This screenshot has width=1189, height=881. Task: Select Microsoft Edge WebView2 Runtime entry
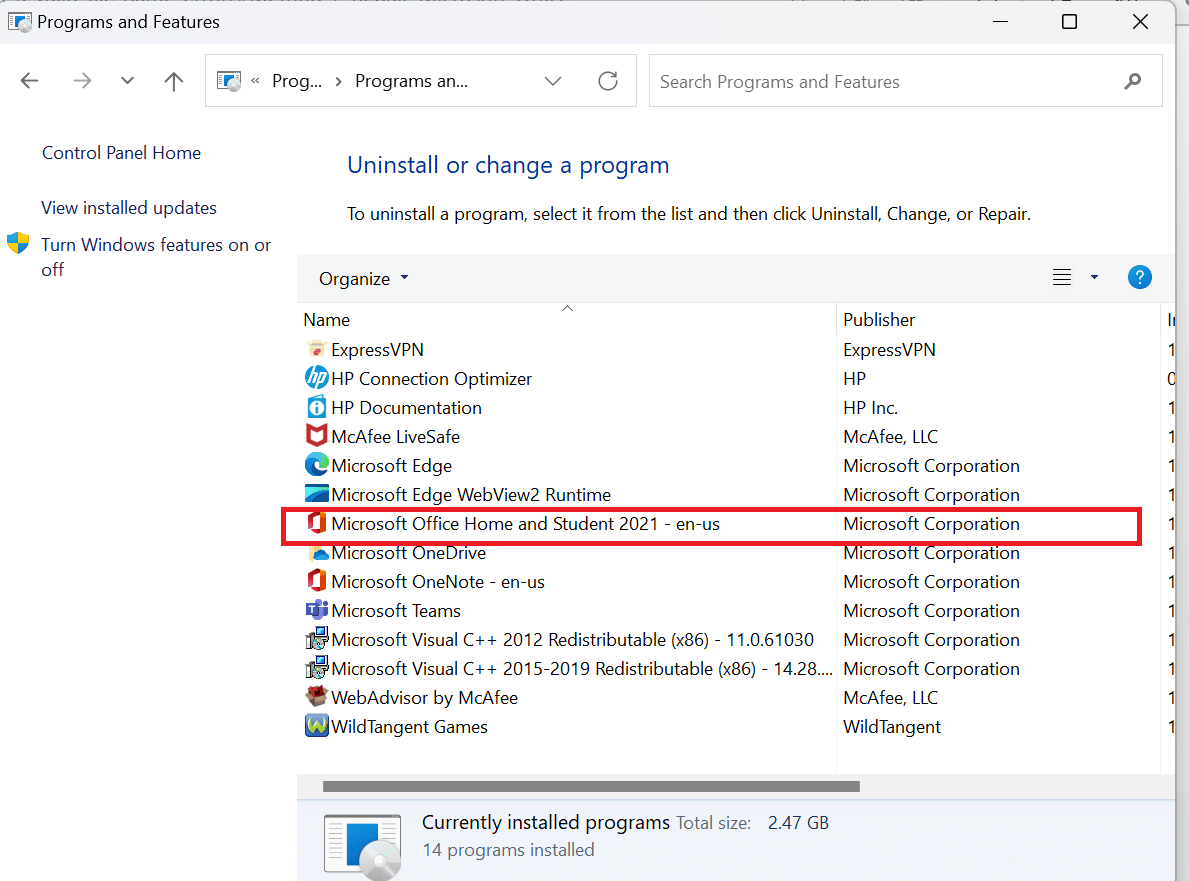(x=471, y=494)
